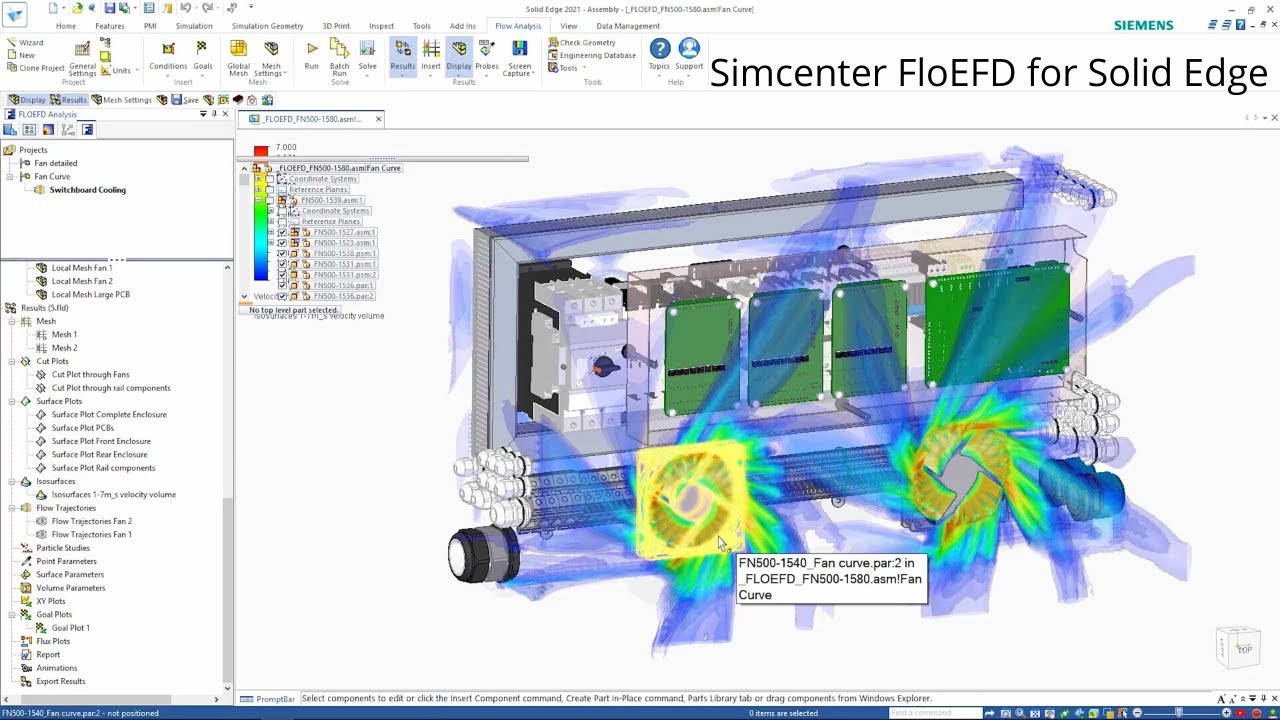This screenshot has height=720, width=1280.
Task: Open General Settings in ribbon
Action: 82,58
